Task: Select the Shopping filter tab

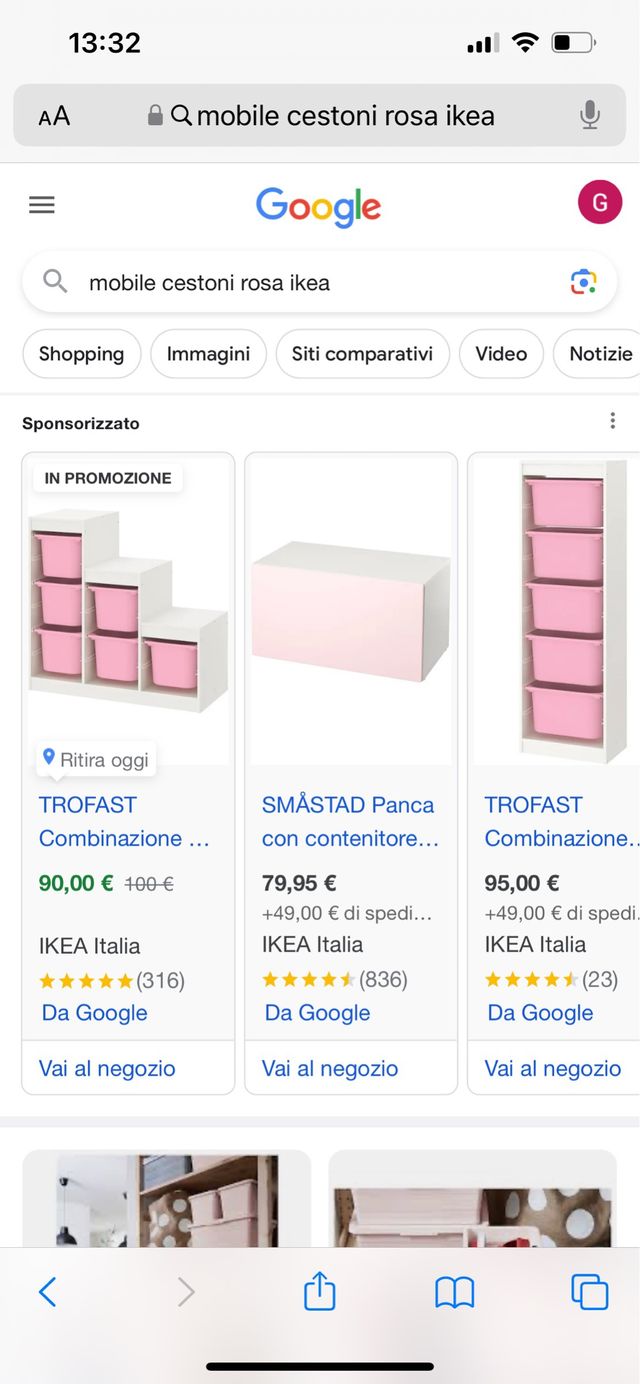Action: pos(81,354)
